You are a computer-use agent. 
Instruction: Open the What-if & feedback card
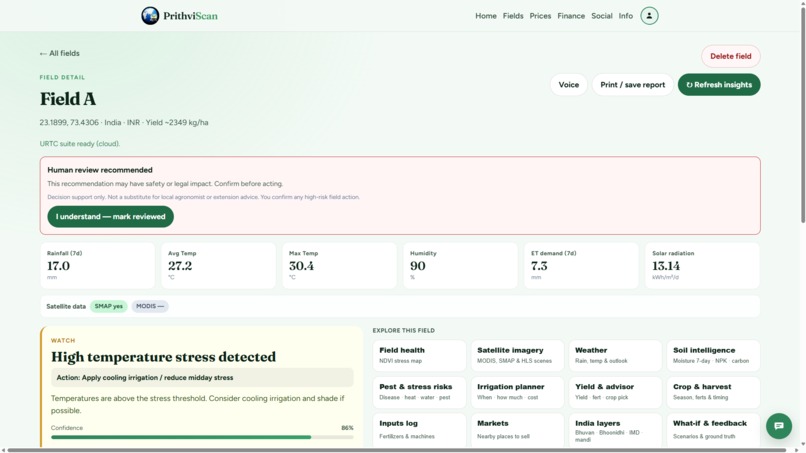click(x=713, y=430)
